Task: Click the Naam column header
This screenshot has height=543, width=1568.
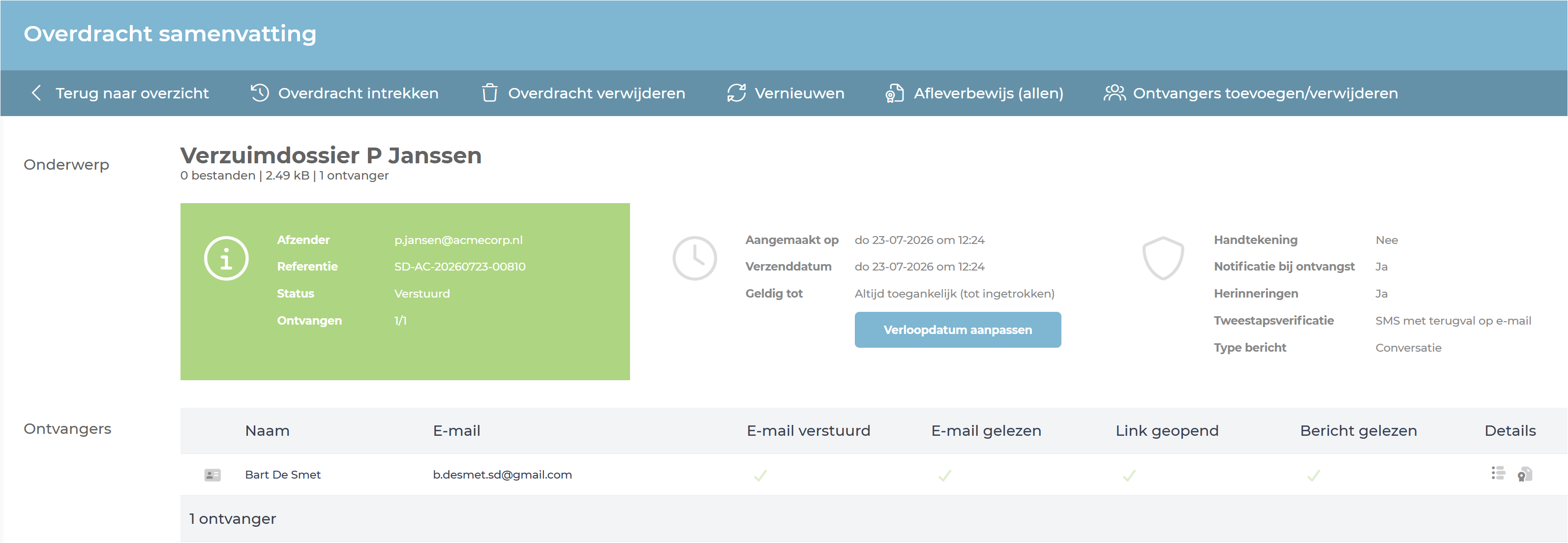Action: pyautogui.click(x=267, y=431)
